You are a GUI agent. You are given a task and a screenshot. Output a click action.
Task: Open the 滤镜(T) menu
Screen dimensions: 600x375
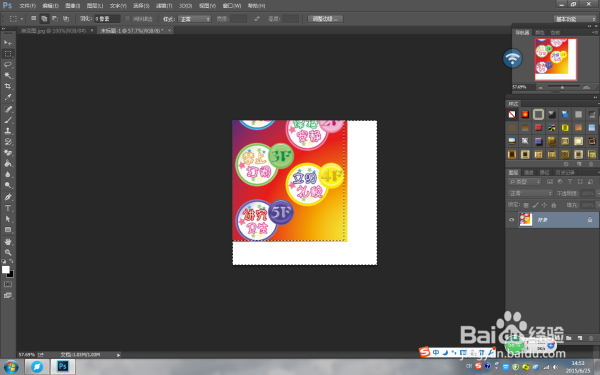[164, 6]
